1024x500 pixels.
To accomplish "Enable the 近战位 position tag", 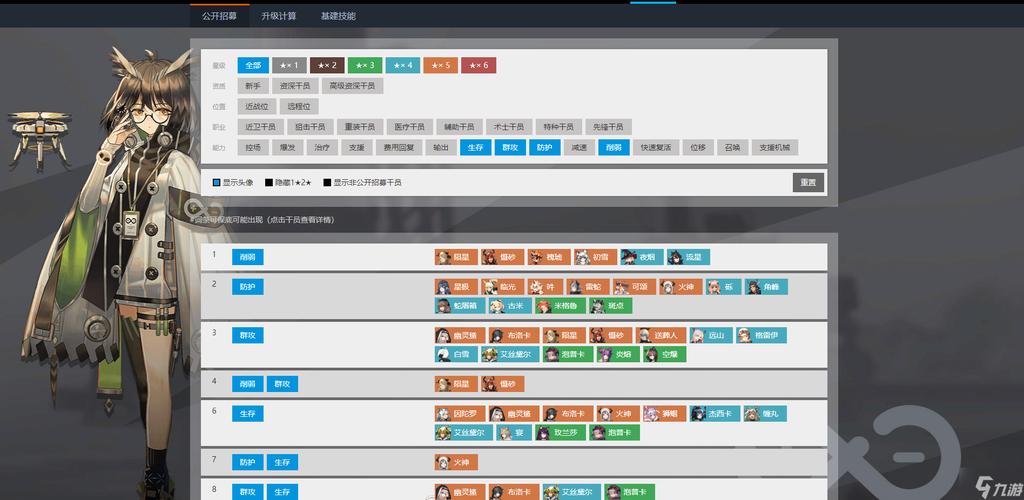I will coord(257,106).
